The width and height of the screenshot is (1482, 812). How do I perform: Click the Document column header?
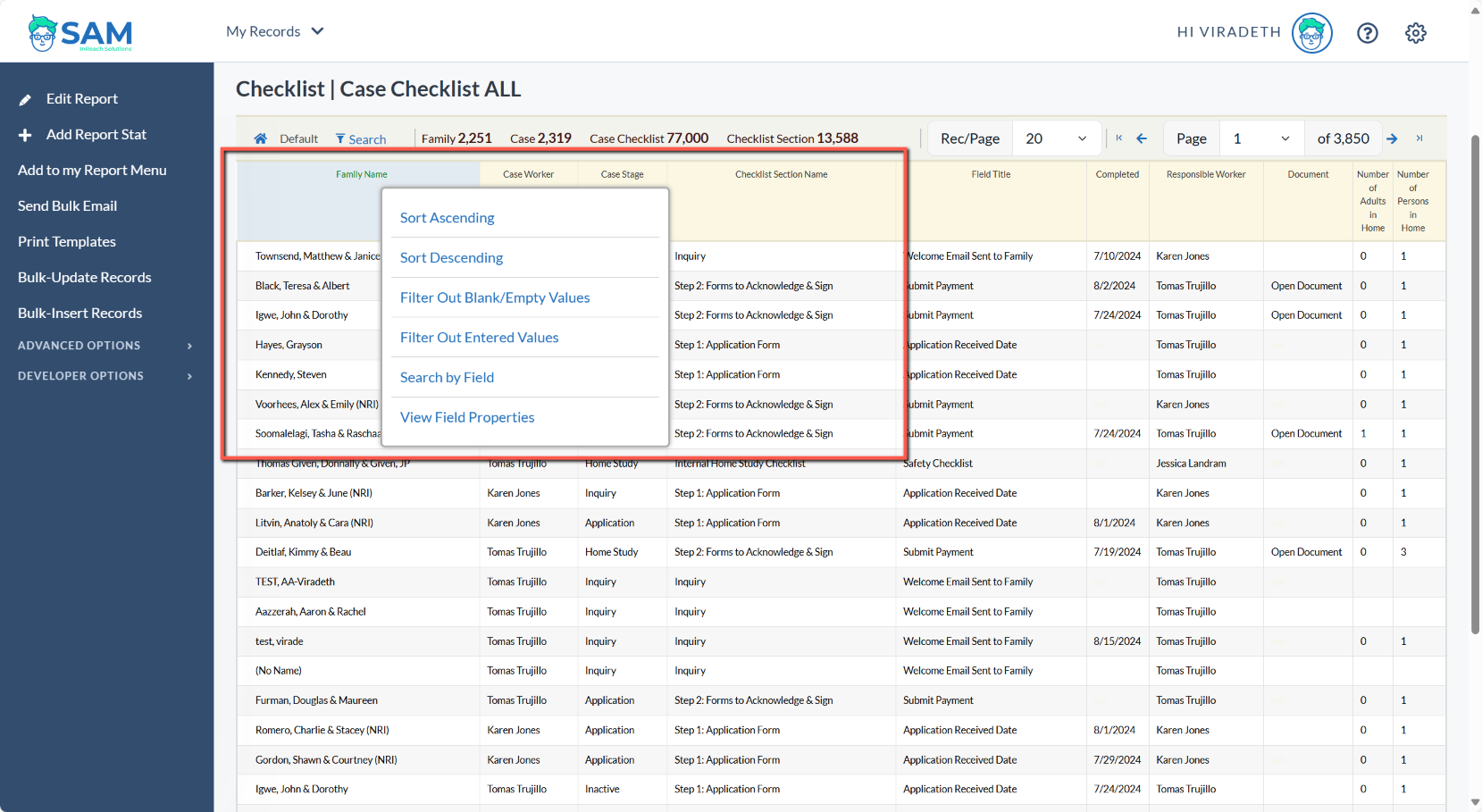pyautogui.click(x=1308, y=174)
